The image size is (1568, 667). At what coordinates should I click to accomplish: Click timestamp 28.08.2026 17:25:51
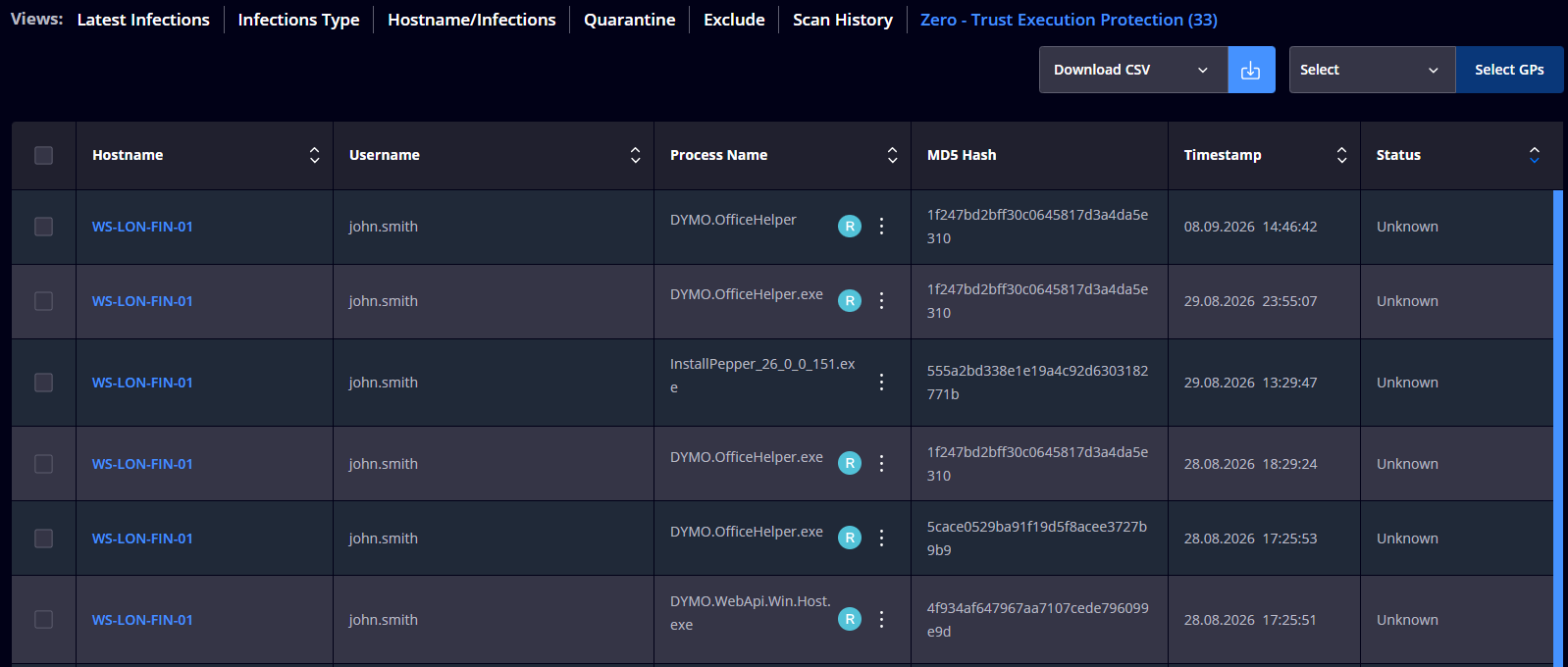point(1250,620)
